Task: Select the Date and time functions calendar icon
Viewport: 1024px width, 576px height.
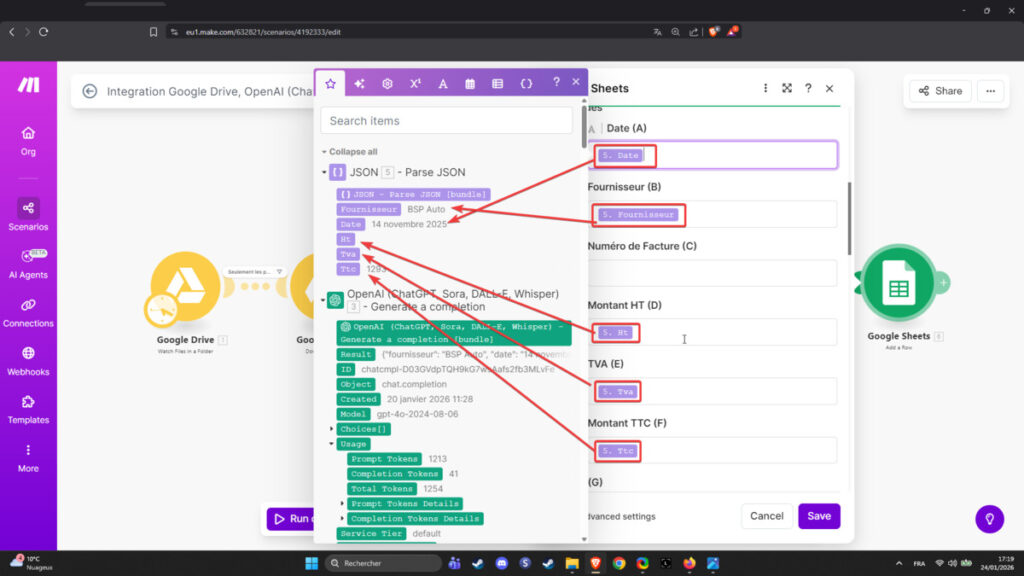Action: point(470,84)
